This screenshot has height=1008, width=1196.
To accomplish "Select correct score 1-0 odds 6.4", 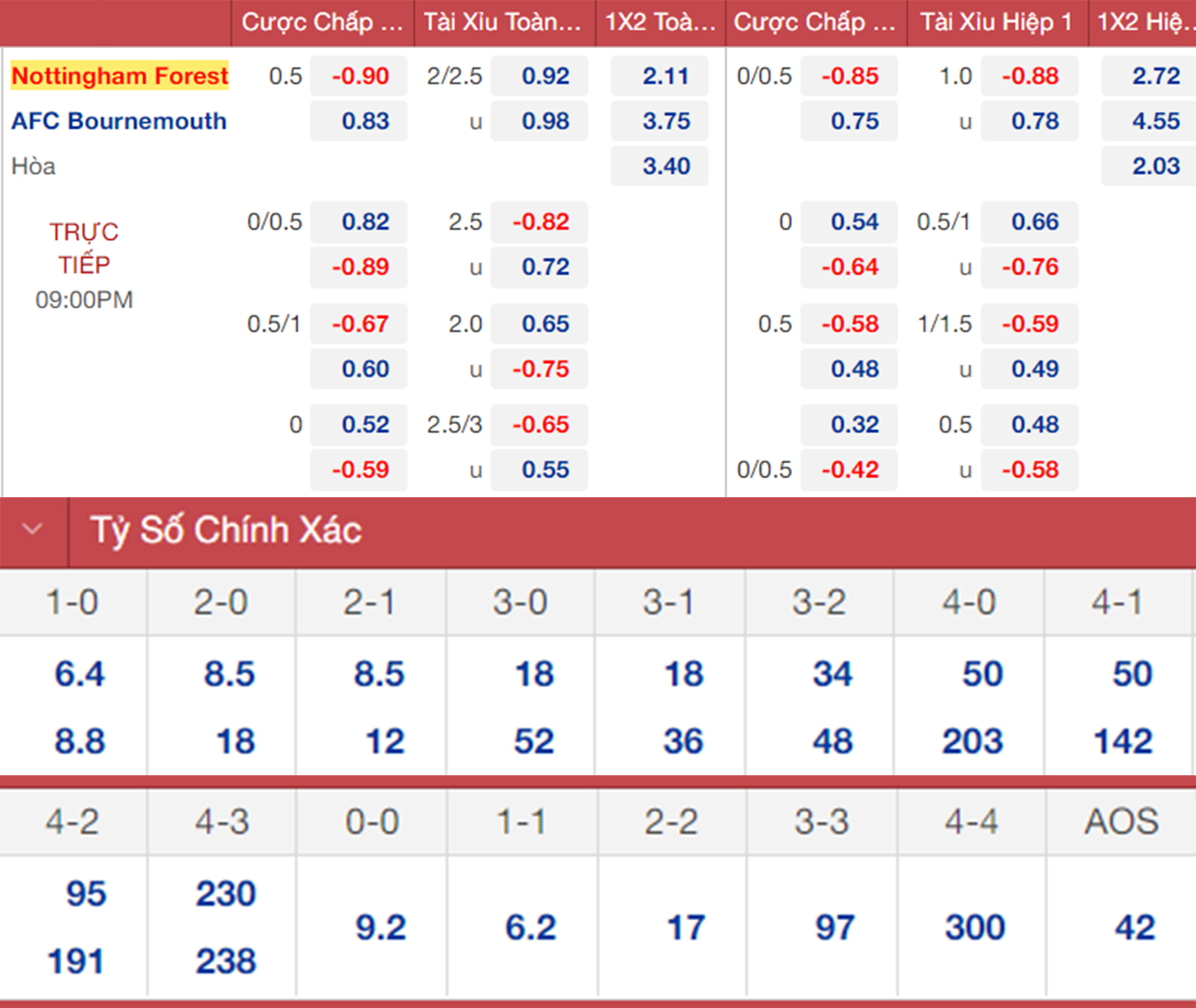I will click(x=79, y=674).
